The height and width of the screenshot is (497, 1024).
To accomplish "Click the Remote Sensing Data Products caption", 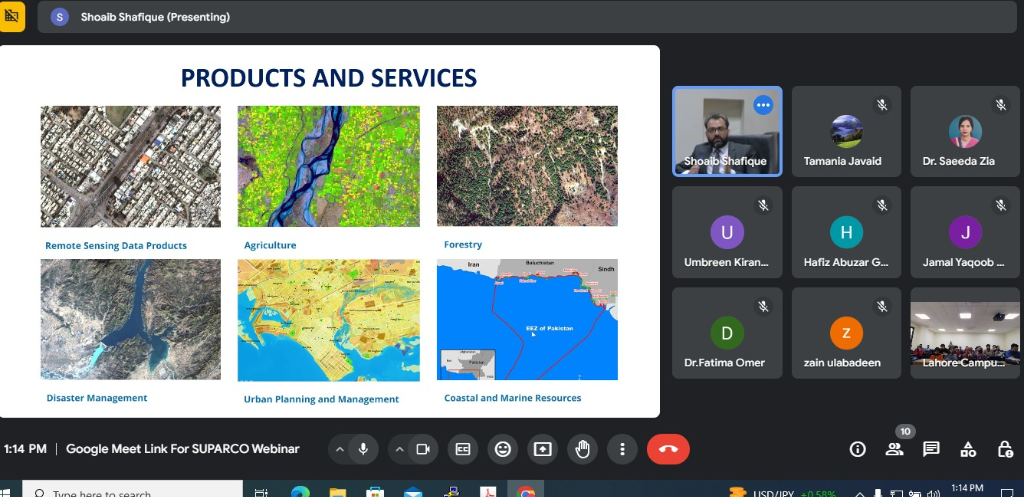I will (x=116, y=246).
